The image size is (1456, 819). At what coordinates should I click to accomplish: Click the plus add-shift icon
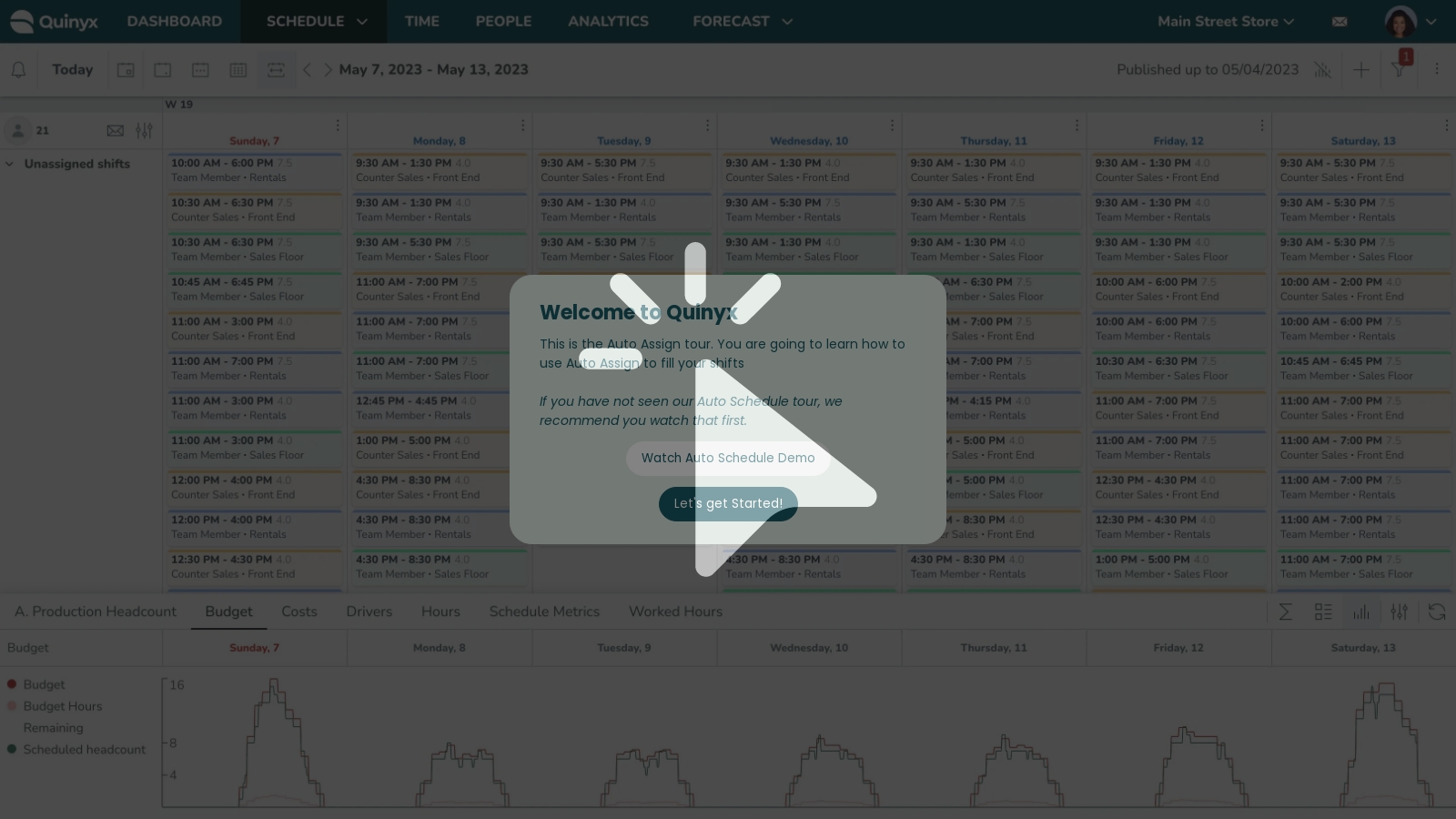[x=1360, y=70]
